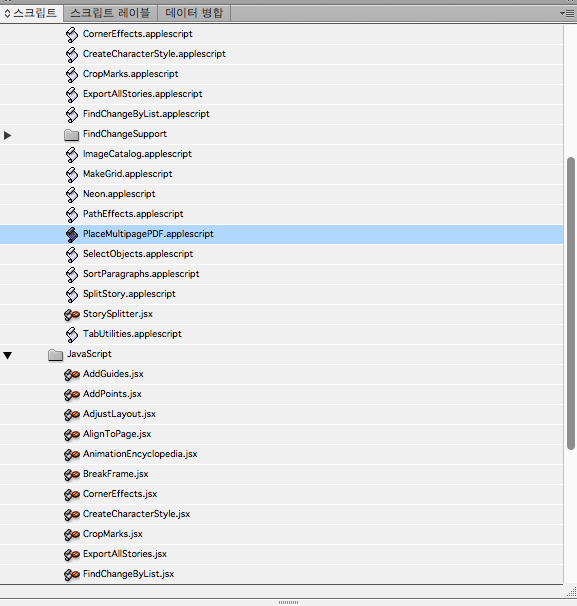
Task: Click the MakeGrid.applescript script icon
Action: (x=71, y=174)
